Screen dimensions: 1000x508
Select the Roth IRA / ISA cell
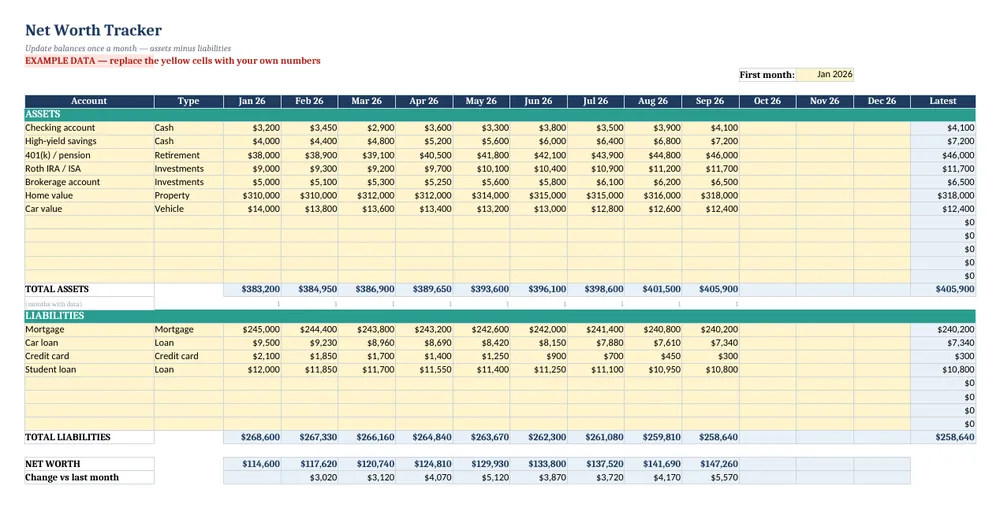point(89,169)
